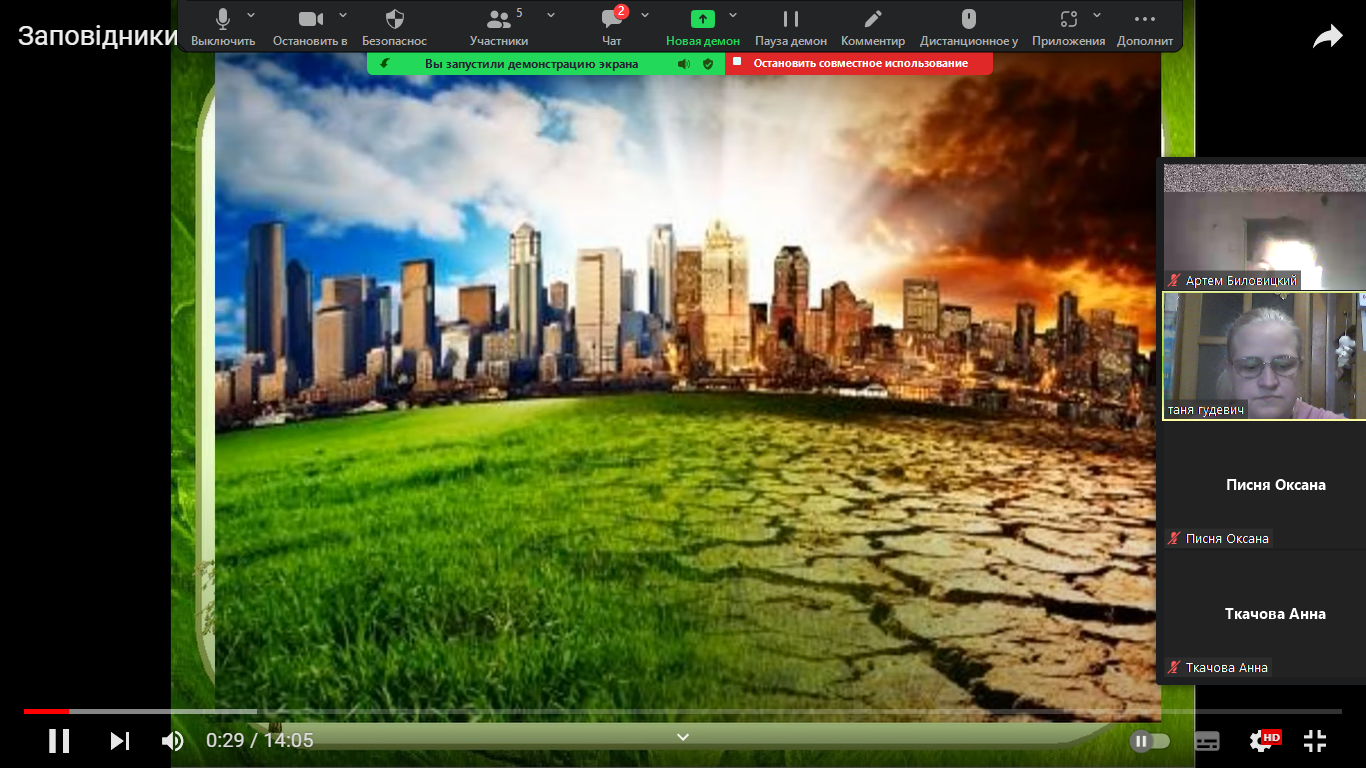Expand arrow next to Apps

pyautogui.click(x=1097, y=15)
